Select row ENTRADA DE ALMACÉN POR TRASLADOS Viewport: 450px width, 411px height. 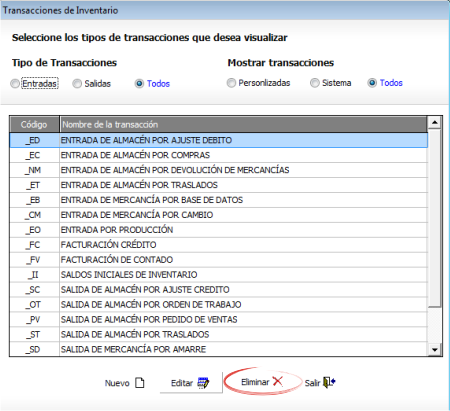[x=219, y=185]
